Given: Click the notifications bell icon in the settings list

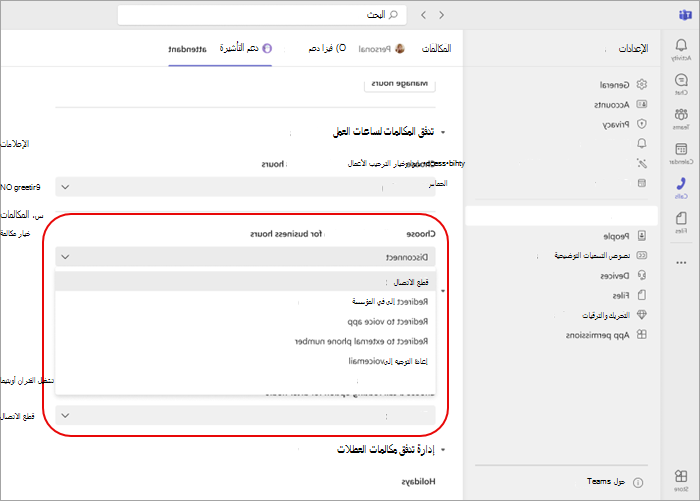Looking at the screenshot, I should [x=642, y=143].
